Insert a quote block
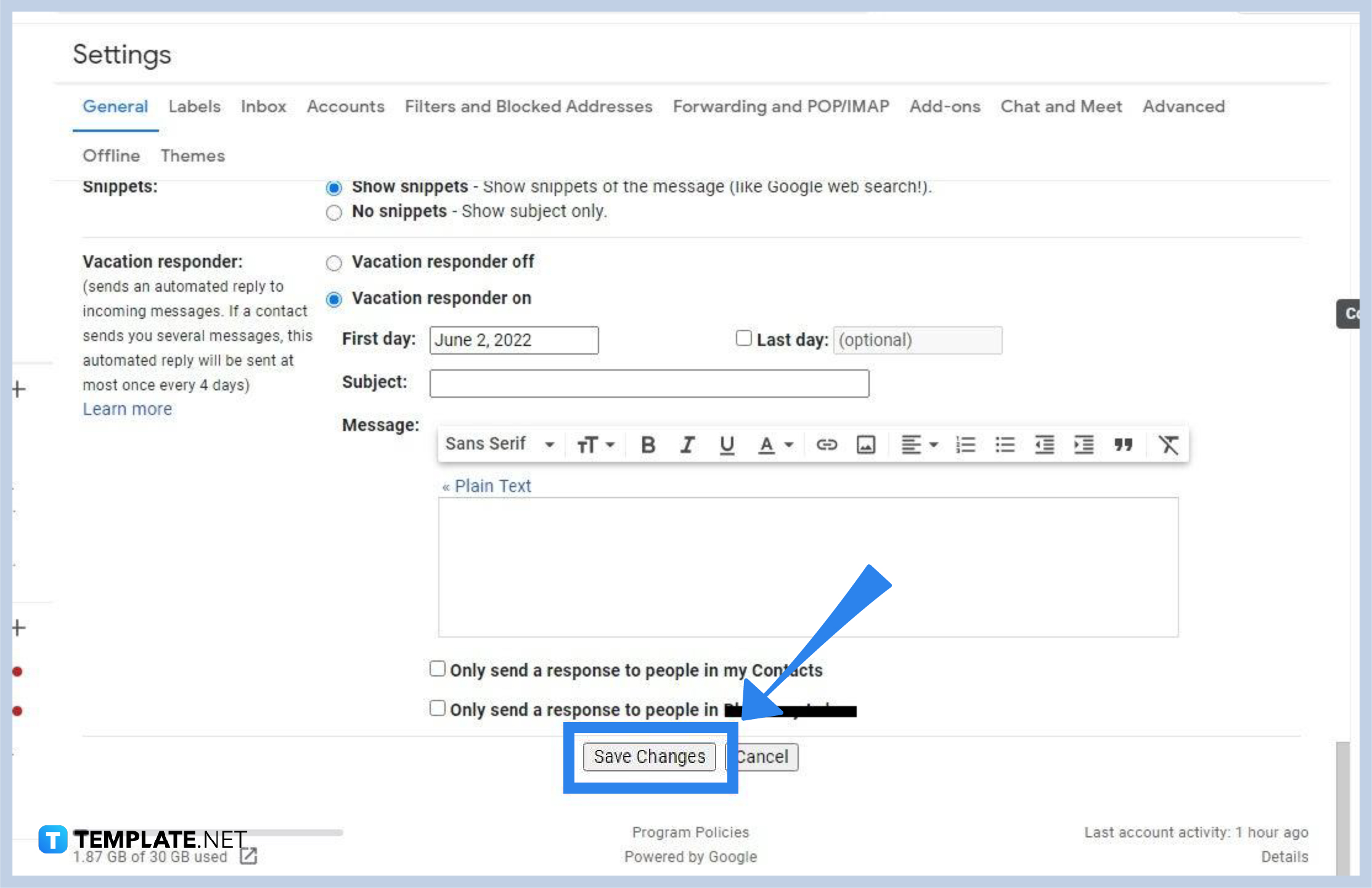 click(x=1124, y=444)
